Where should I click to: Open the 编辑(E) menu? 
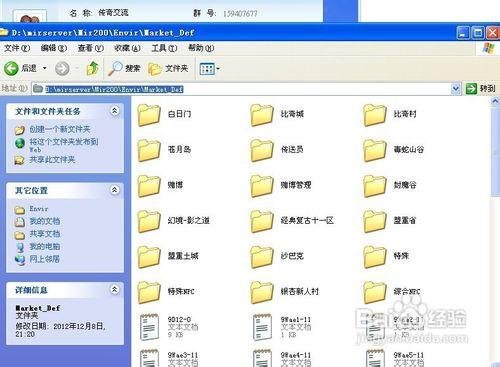(54, 48)
